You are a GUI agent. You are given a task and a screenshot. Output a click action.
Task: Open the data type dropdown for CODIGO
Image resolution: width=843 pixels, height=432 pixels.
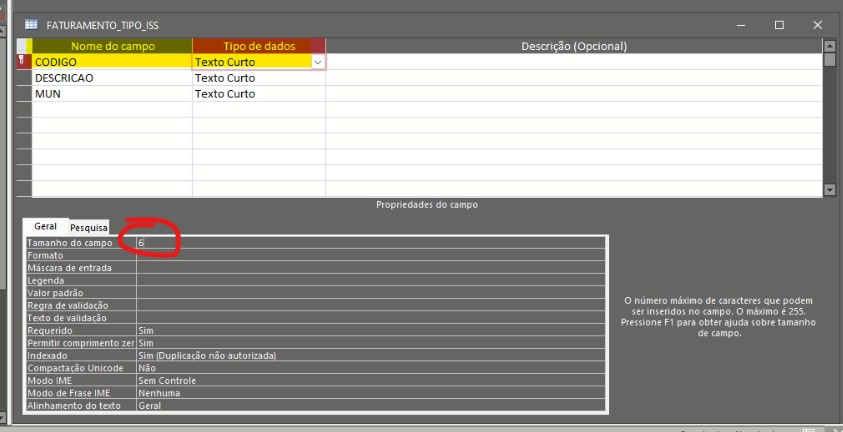[x=318, y=62]
